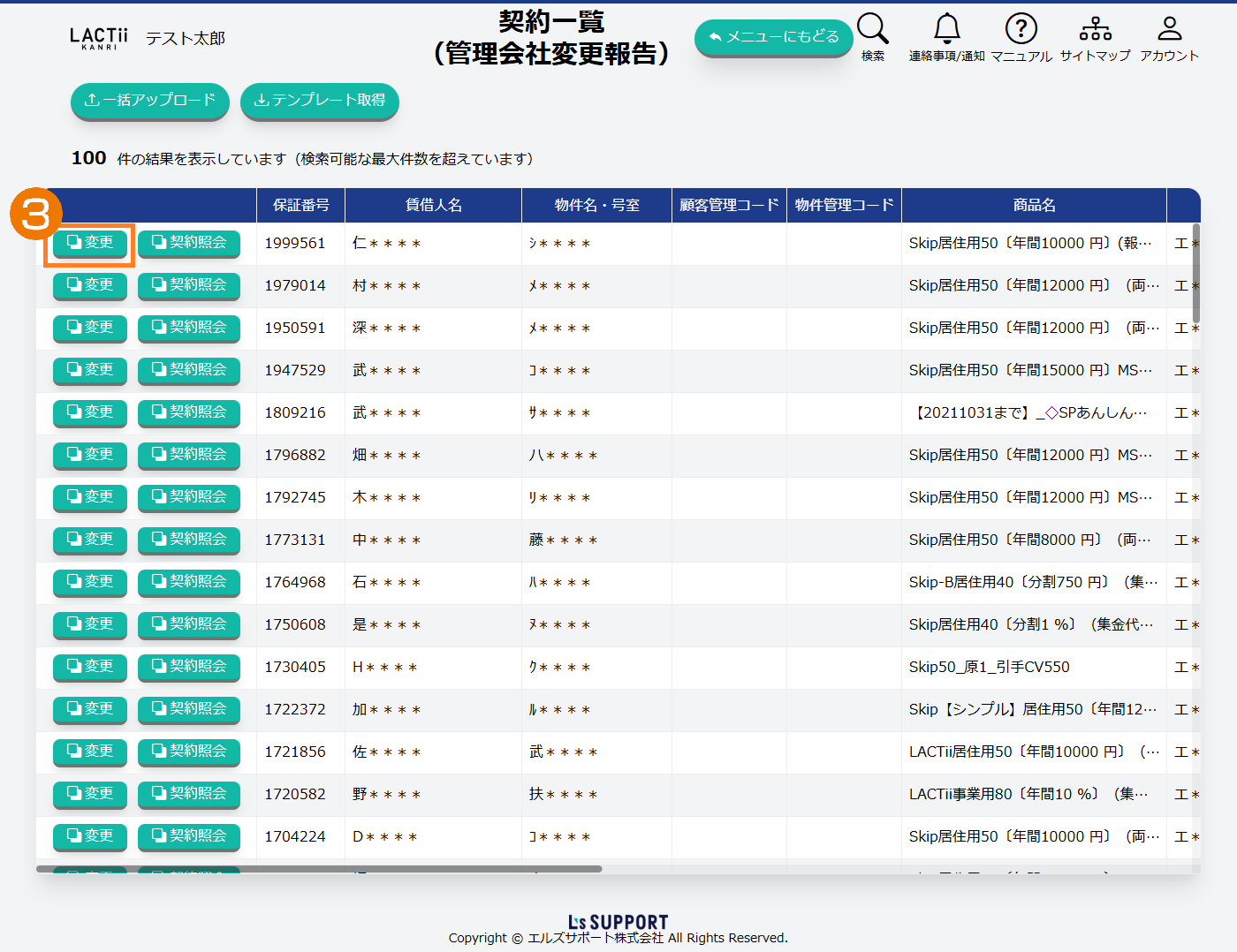This screenshot has width=1237, height=952.
Task: Select the 保証番号 column header
Action: [x=300, y=205]
